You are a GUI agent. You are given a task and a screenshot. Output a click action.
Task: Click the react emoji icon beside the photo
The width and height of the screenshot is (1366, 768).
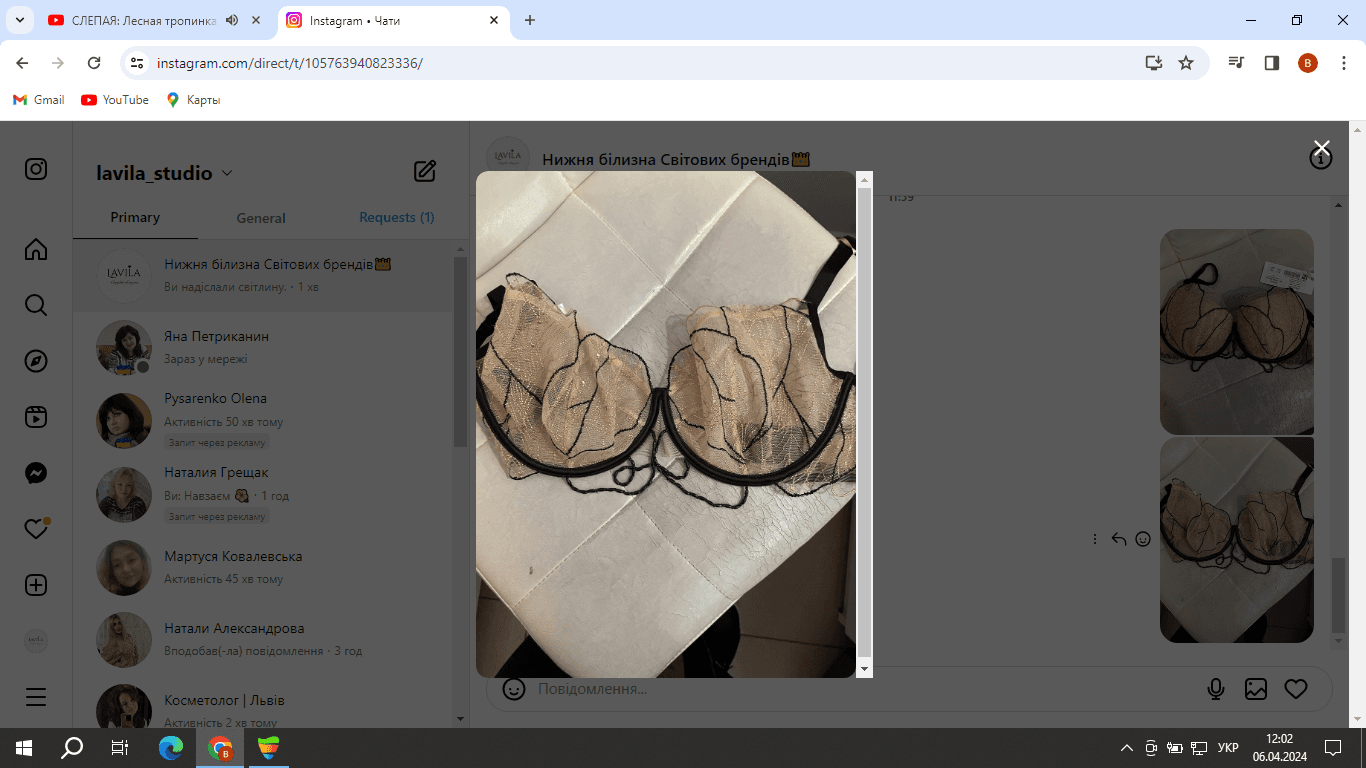(1143, 539)
